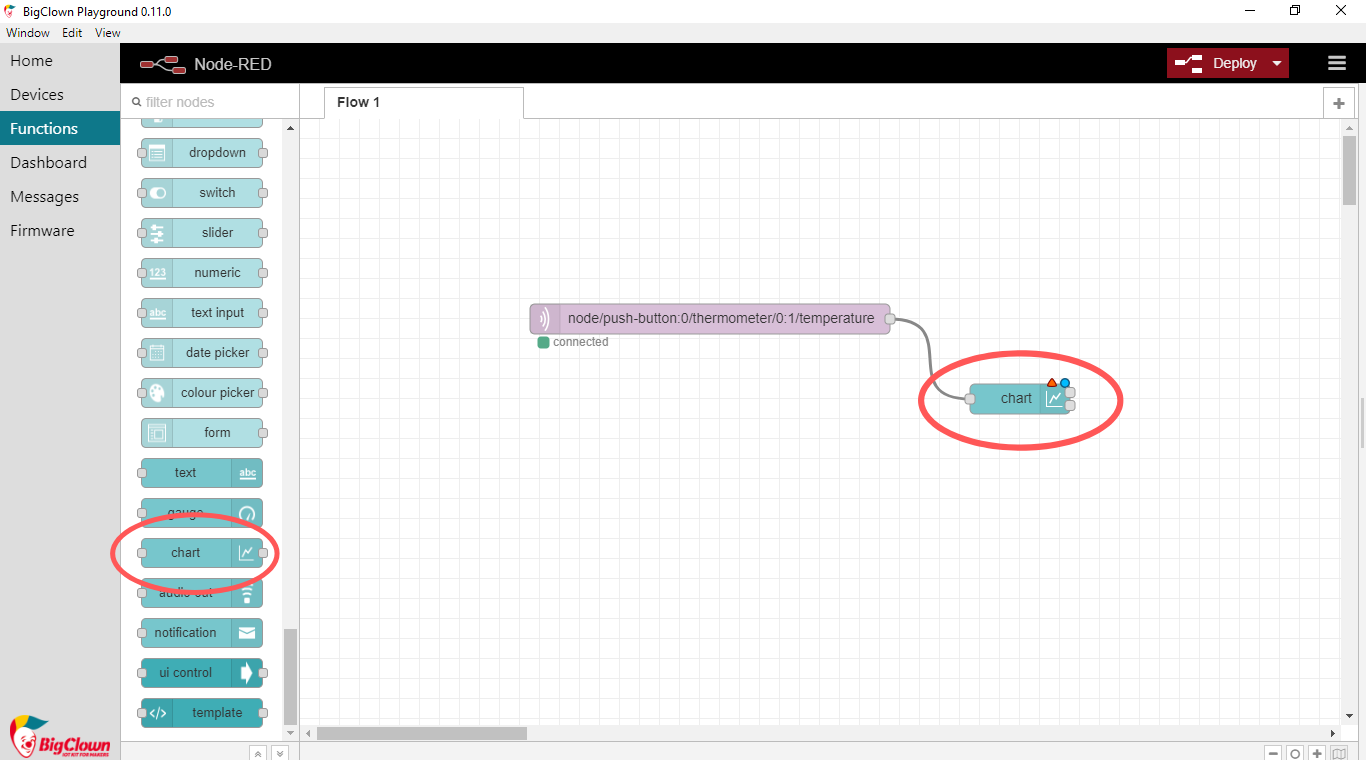Click the BigClown logo
This screenshot has height=760, width=1366.
[60, 737]
